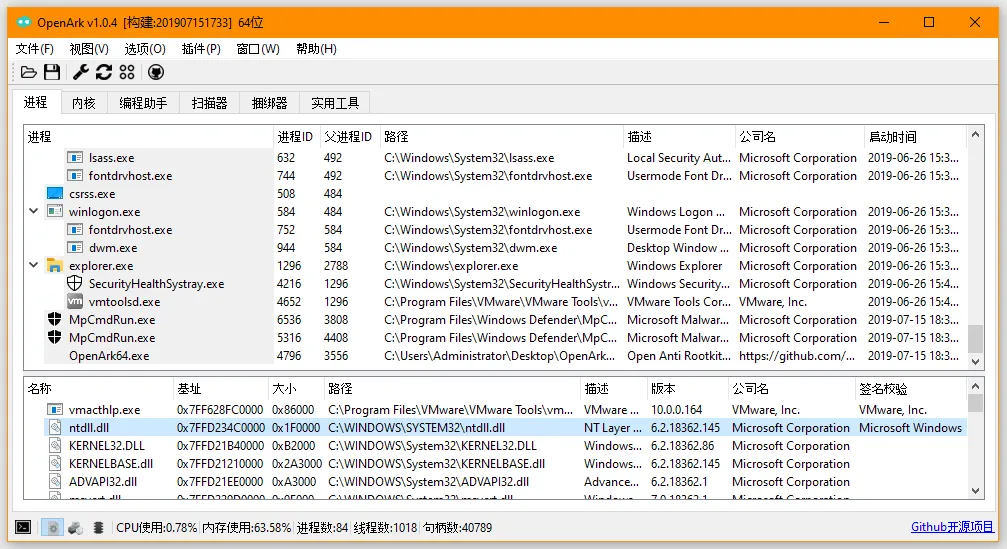Sort processes by 进程ID column header

pyautogui.click(x=295, y=137)
